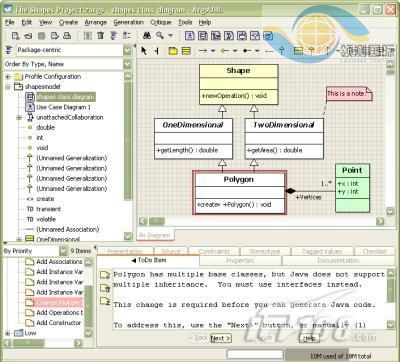Switch to the Source tab

[x=171, y=251]
